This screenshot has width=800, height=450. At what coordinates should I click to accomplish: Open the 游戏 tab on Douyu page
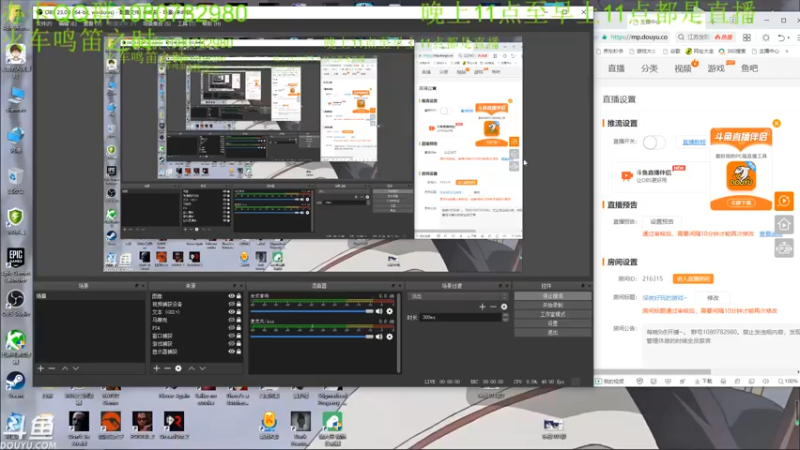click(x=716, y=68)
